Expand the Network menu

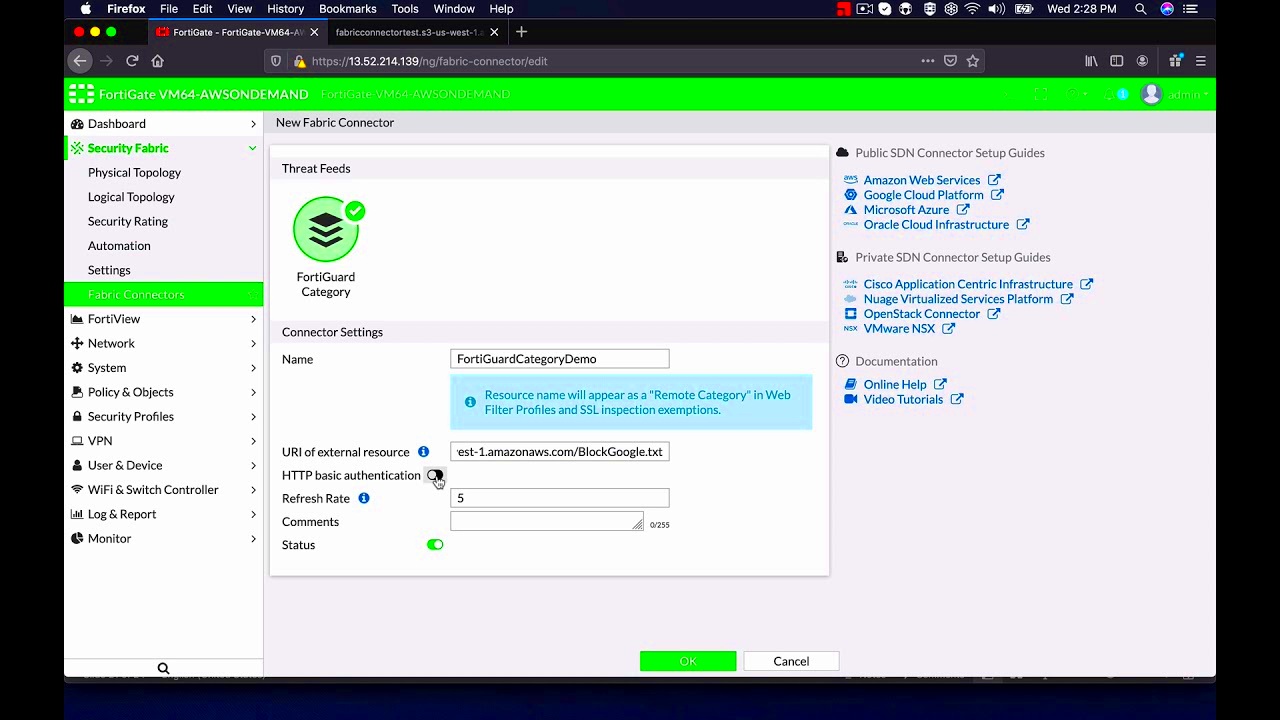coord(111,343)
